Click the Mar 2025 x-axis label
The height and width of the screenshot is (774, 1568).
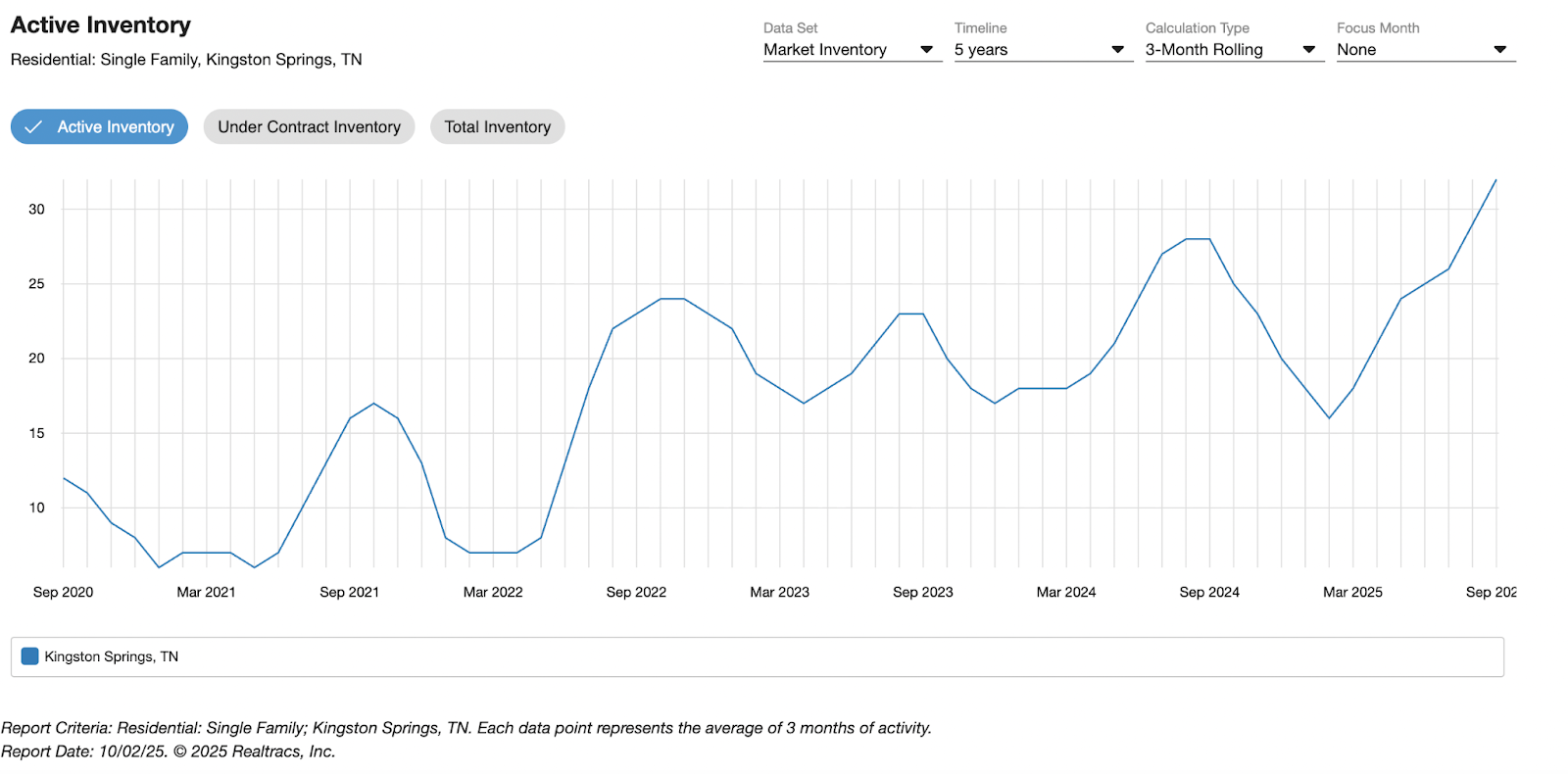(1352, 592)
